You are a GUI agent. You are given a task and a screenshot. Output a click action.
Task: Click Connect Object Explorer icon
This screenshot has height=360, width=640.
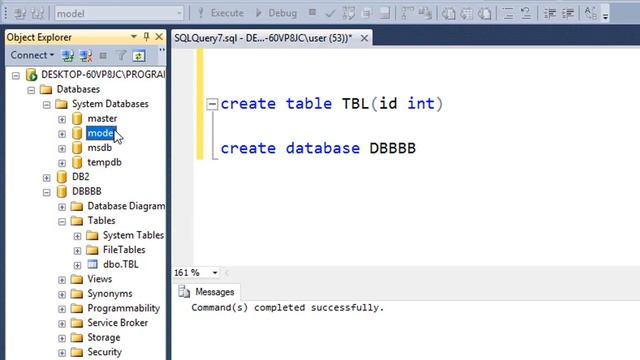click(x=68, y=56)
